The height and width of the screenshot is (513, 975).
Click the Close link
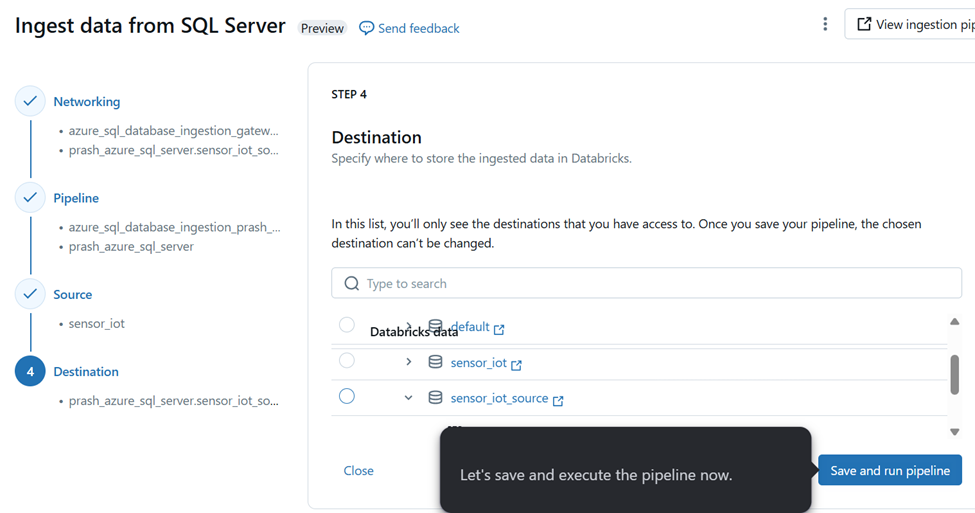pos(358,470)
